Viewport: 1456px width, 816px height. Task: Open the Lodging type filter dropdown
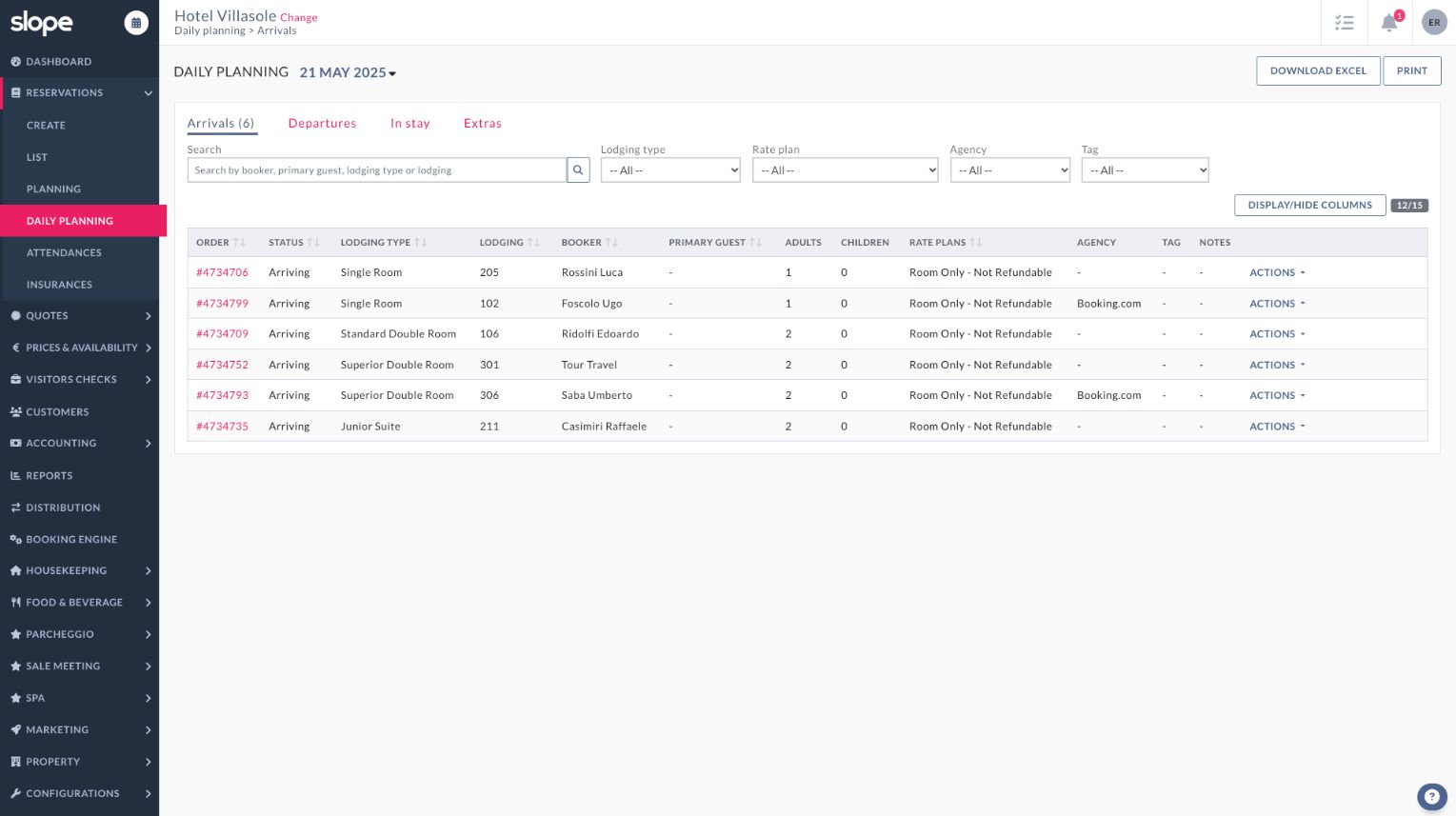tap(670, 170)
